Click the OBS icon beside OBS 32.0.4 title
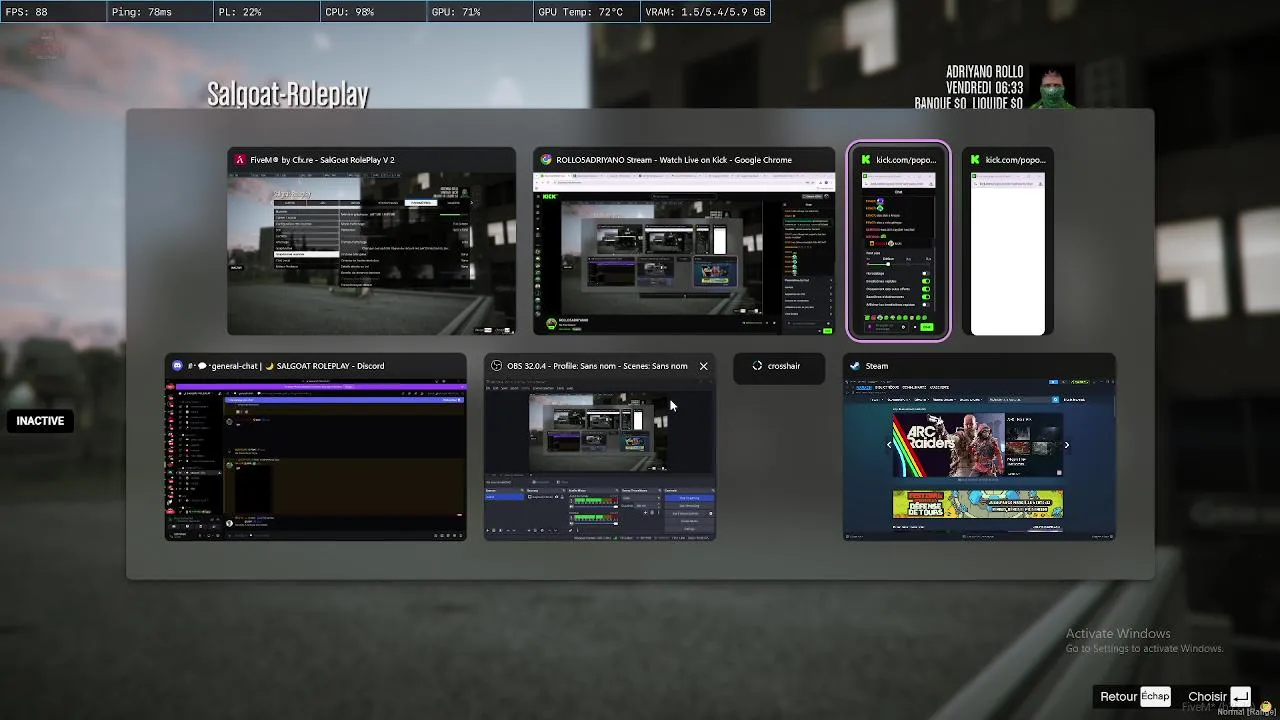1280x720 pixels. 497,366
